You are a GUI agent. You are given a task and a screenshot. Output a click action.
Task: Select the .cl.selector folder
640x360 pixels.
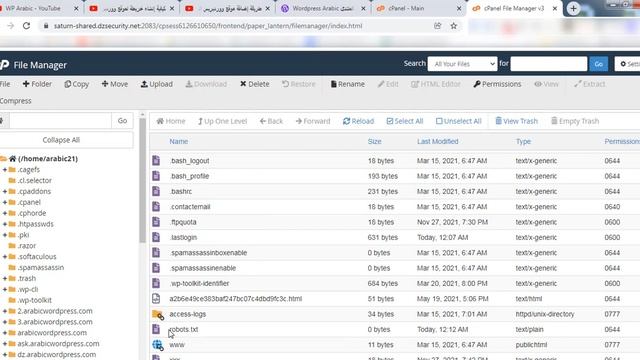[34, 180]
